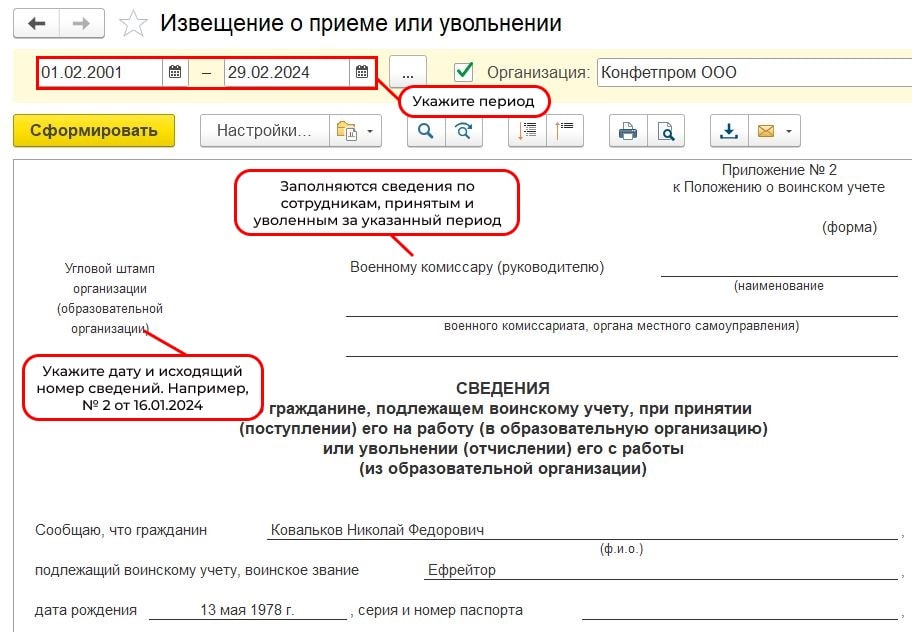Click the Сформировать button
912x632 pixels.
[x=94, y=131]
